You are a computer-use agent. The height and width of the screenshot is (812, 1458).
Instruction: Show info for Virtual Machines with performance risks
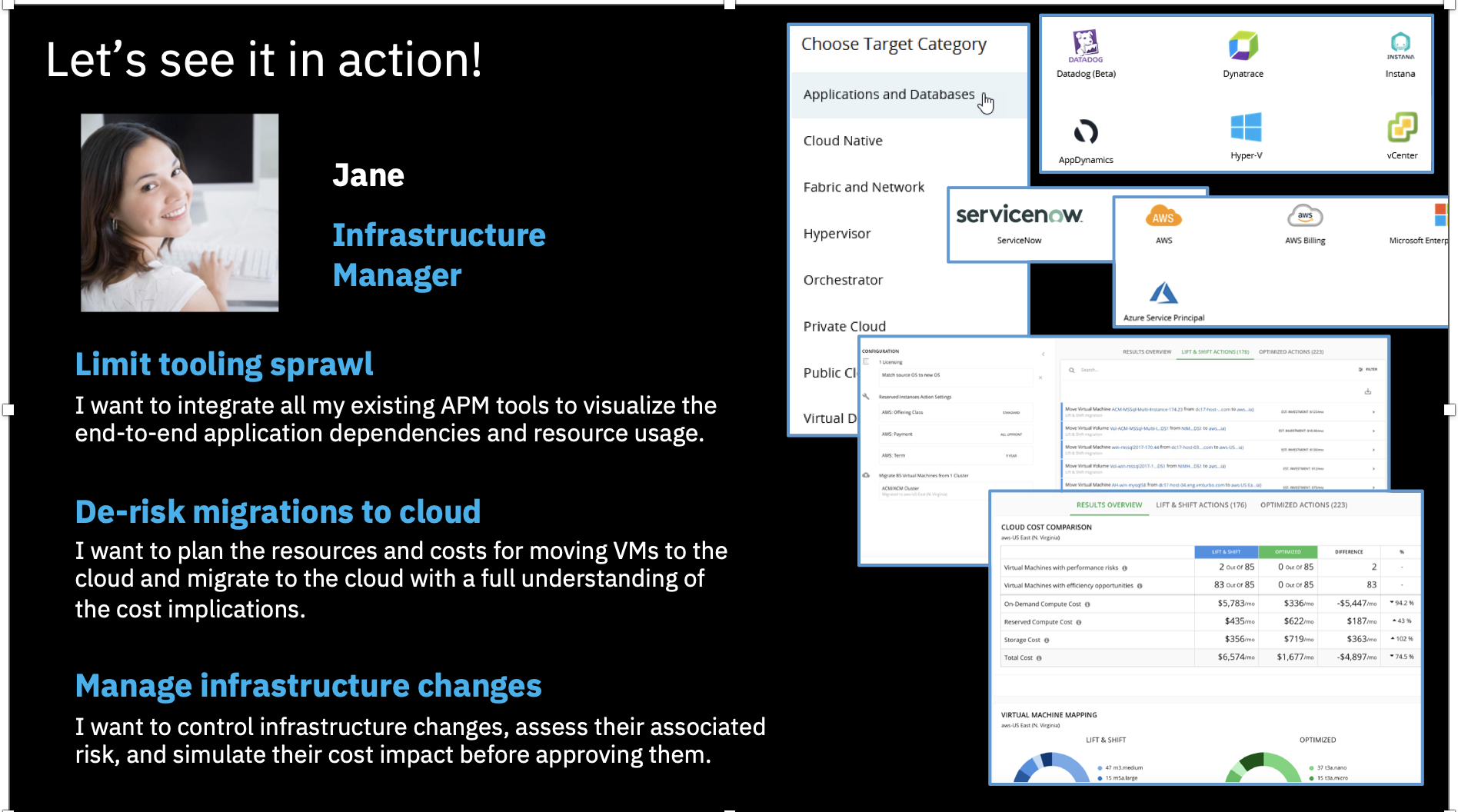coord(1124,568)
